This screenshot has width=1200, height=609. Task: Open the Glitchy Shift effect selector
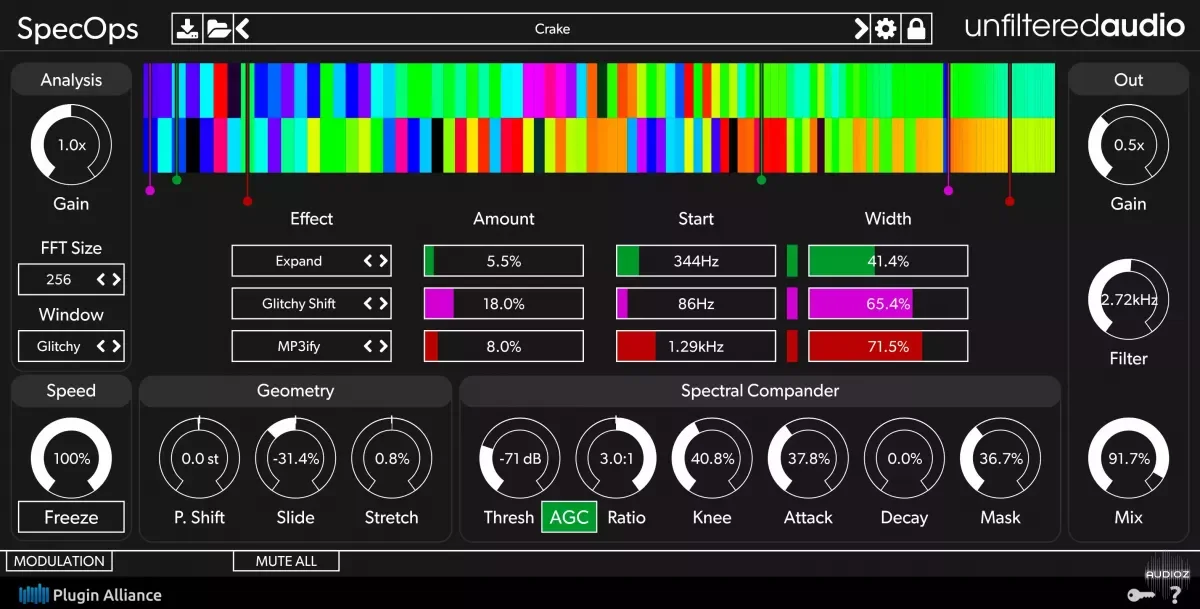[x=311, y=303]
